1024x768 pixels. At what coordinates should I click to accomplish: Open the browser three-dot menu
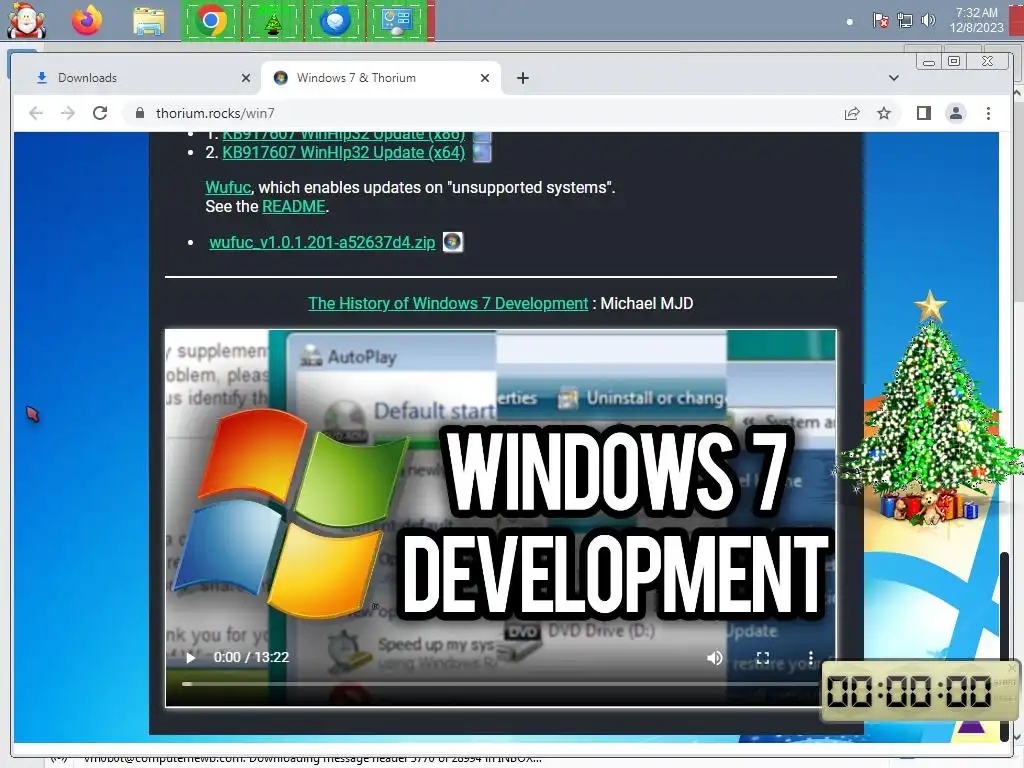pos(988,114)
